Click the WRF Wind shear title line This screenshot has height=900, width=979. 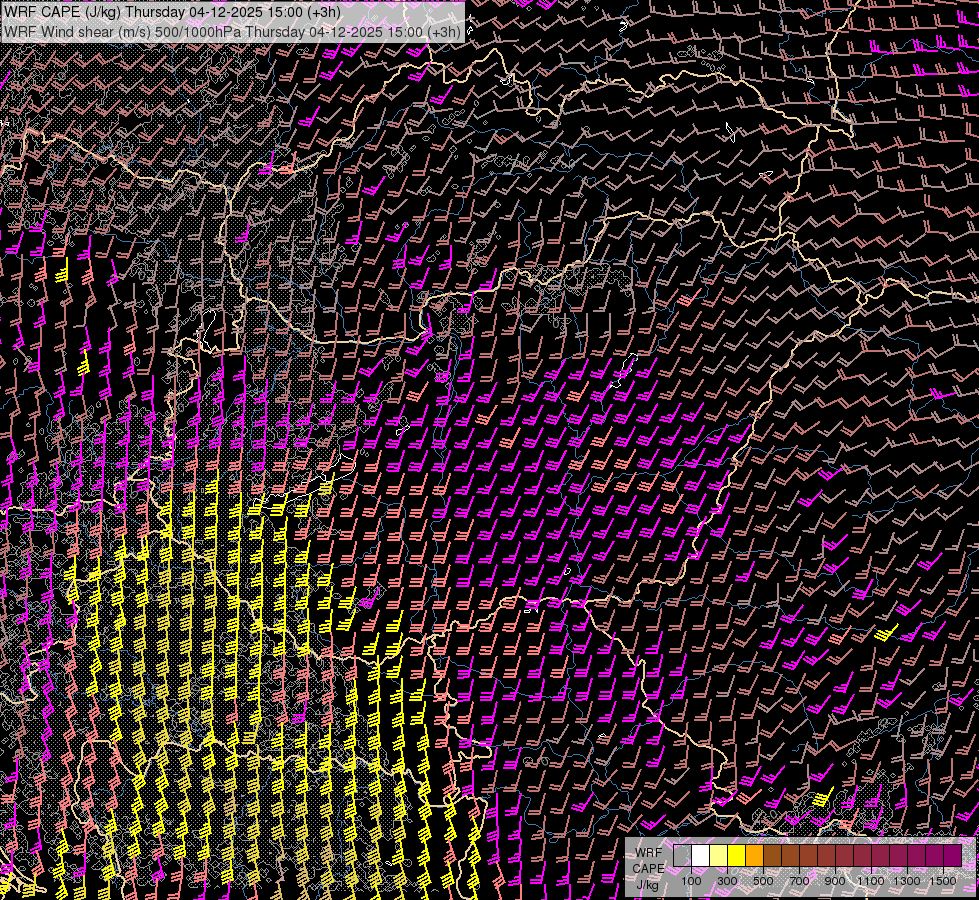pos(232,31)
